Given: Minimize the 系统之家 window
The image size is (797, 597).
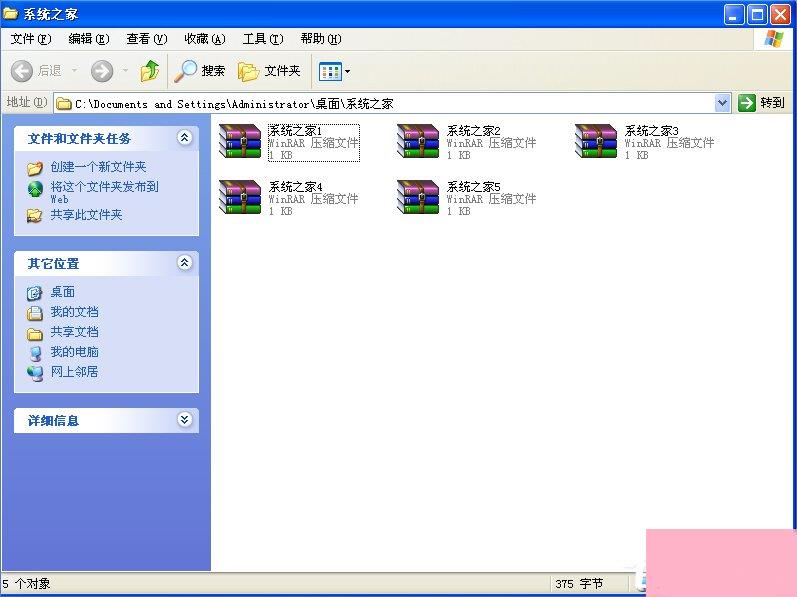Looking at the screenshot, I should pos(733,15).
